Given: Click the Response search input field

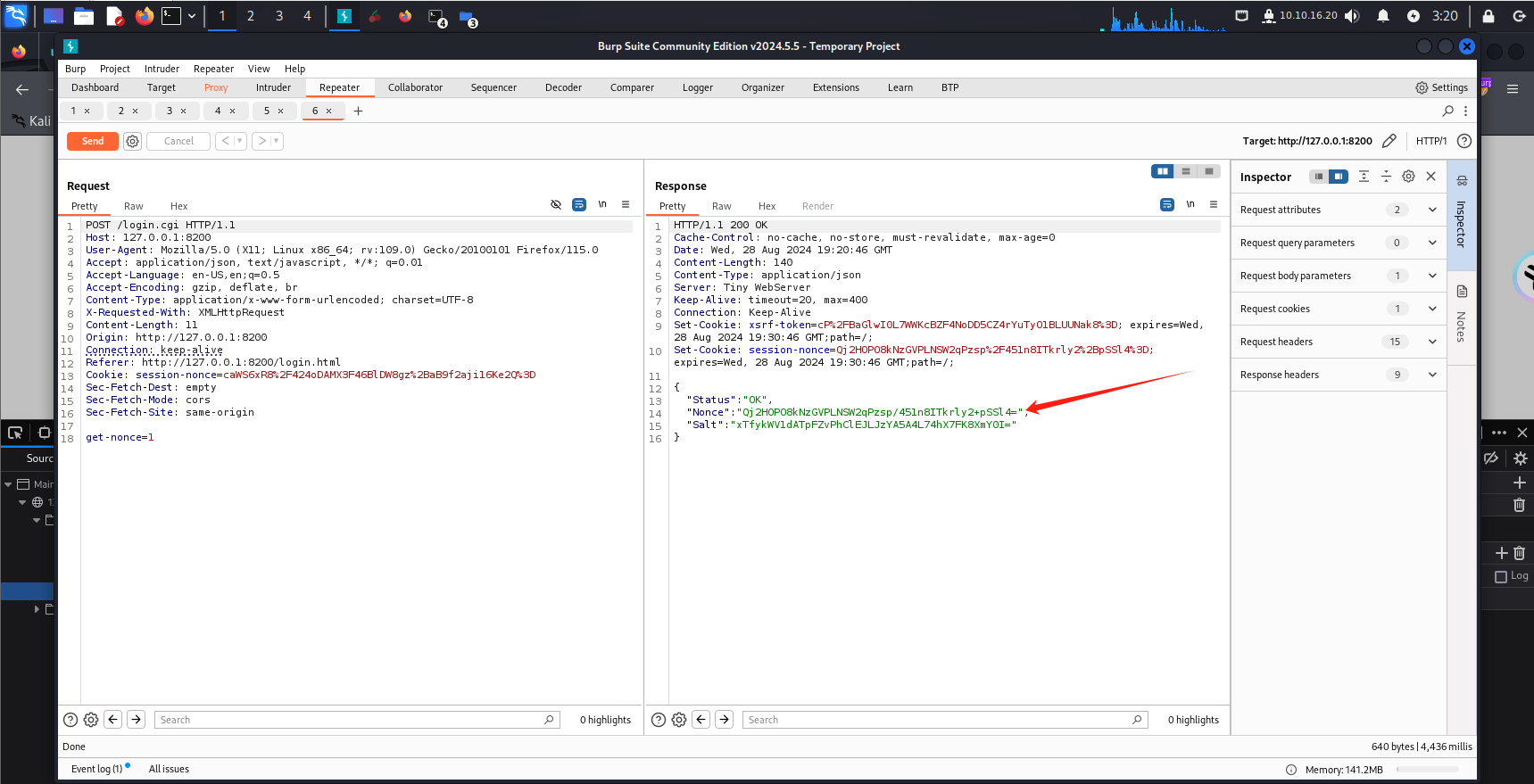Looking at the screenshot, I should 937,720.
